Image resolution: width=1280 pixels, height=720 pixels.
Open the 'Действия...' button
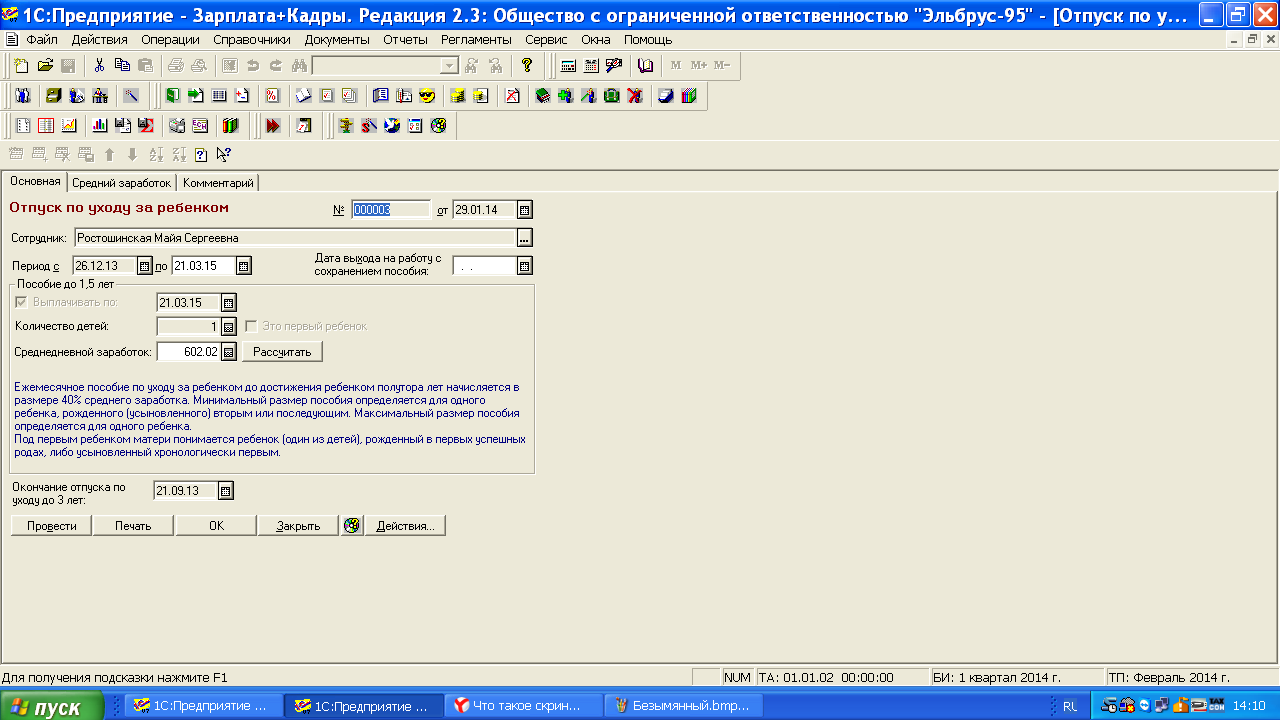click(405, 526)
